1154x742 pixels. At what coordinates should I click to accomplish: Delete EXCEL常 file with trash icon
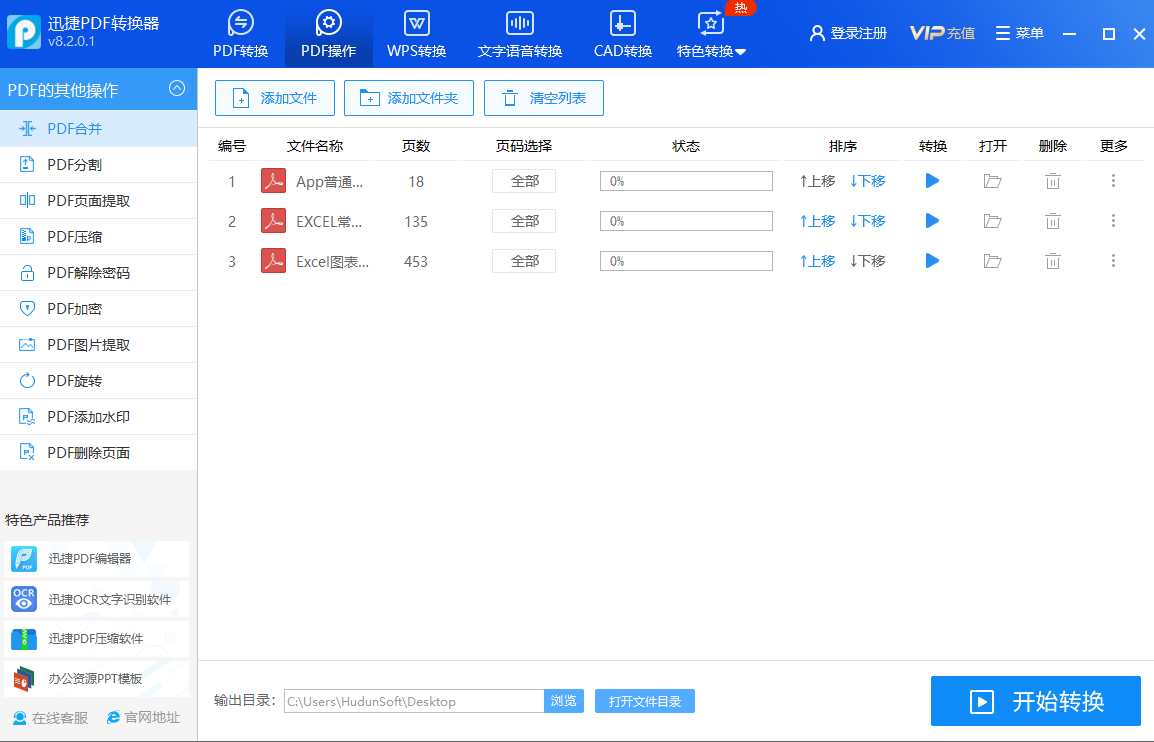1052,221
